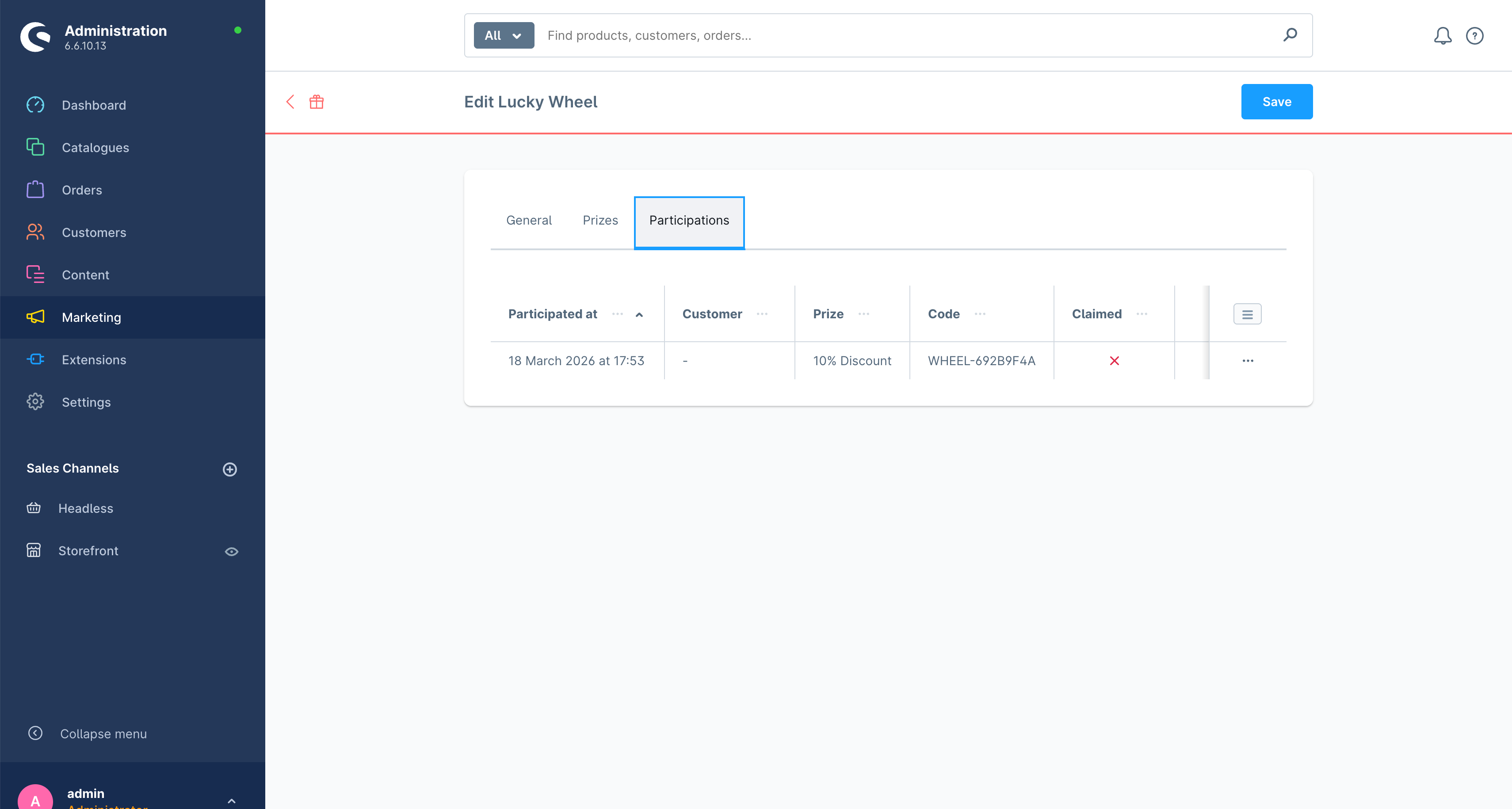The width and height of the screenshot is (1512, 809).
Task: Expand the admin user menu chevron
Action: (231, 801)
